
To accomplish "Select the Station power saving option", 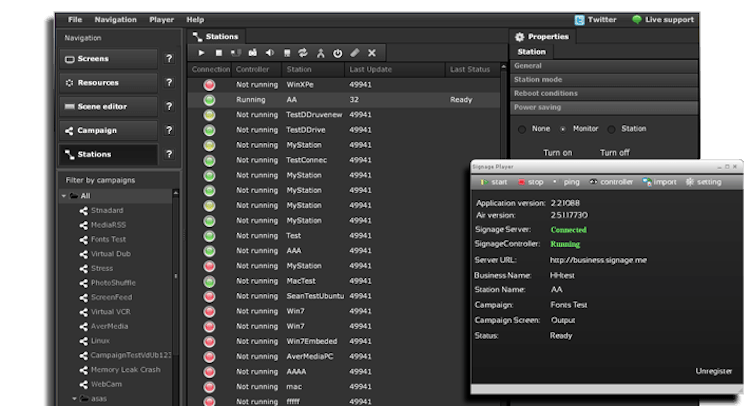I will pos(610,129).
